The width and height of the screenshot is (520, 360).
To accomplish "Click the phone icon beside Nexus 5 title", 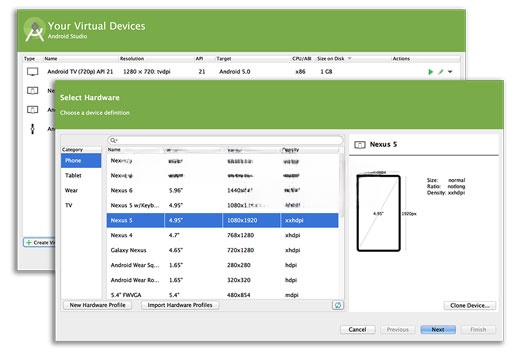I will (x=360, y=145).
